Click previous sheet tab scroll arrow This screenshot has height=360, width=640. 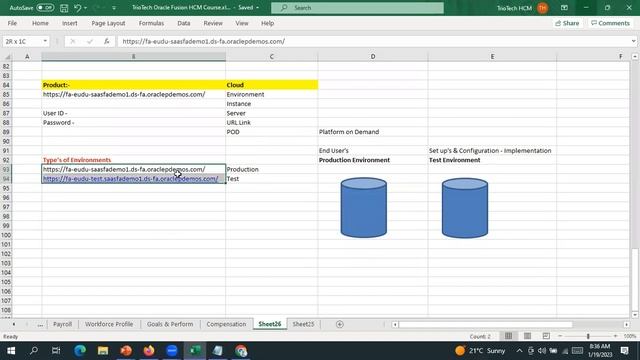coord(14,324)
